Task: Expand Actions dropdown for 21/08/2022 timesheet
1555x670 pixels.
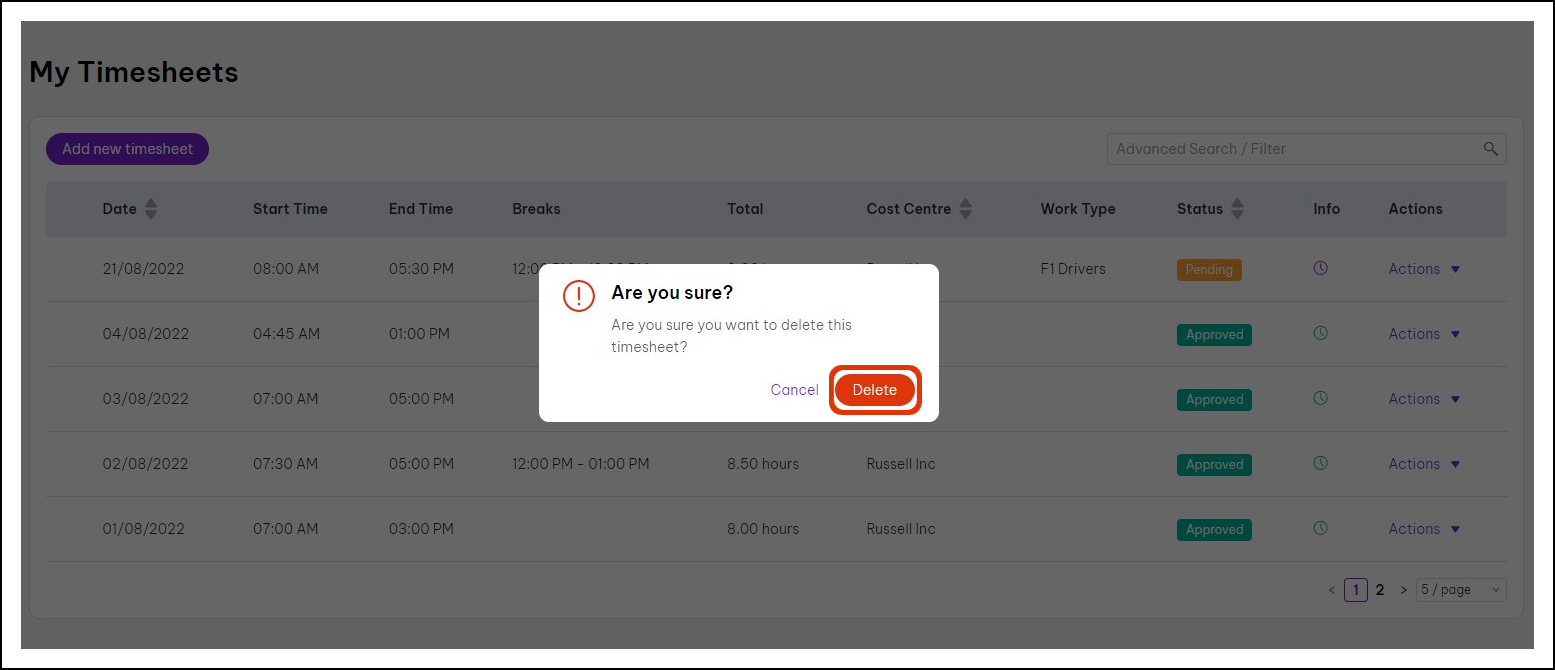Action: 1424,269
